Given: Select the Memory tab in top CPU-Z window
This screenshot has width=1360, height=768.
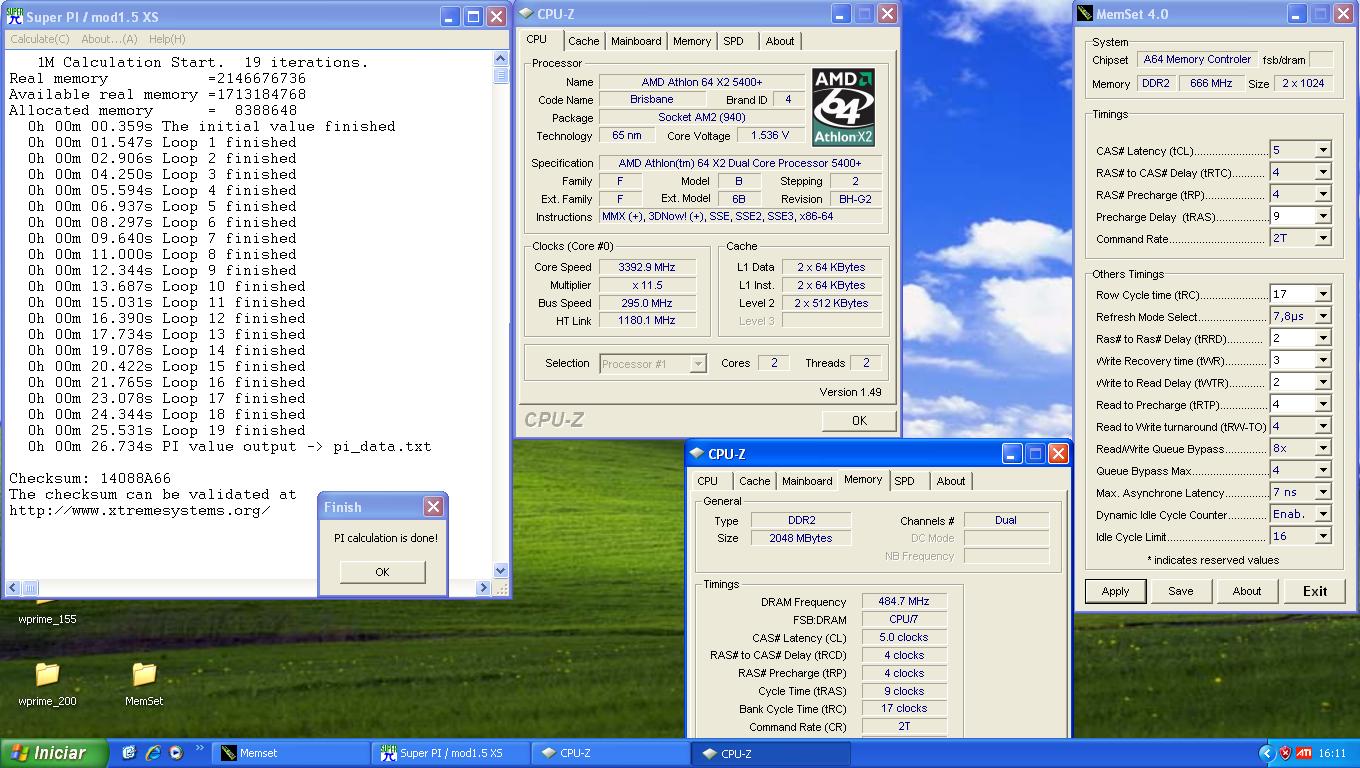Looking at the screenshot, I should (x=692, y=41).
